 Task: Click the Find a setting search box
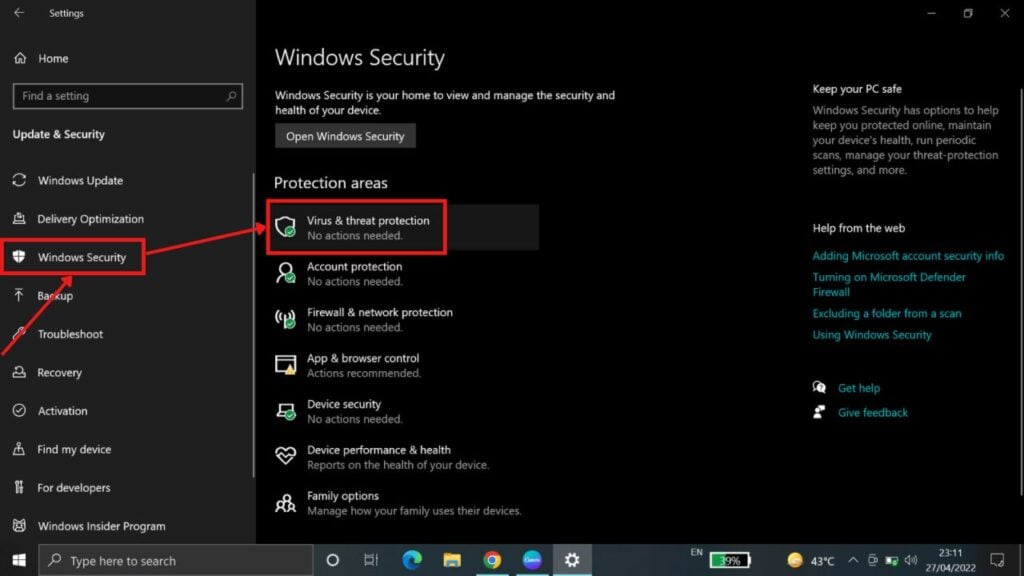tap(127, 96)
